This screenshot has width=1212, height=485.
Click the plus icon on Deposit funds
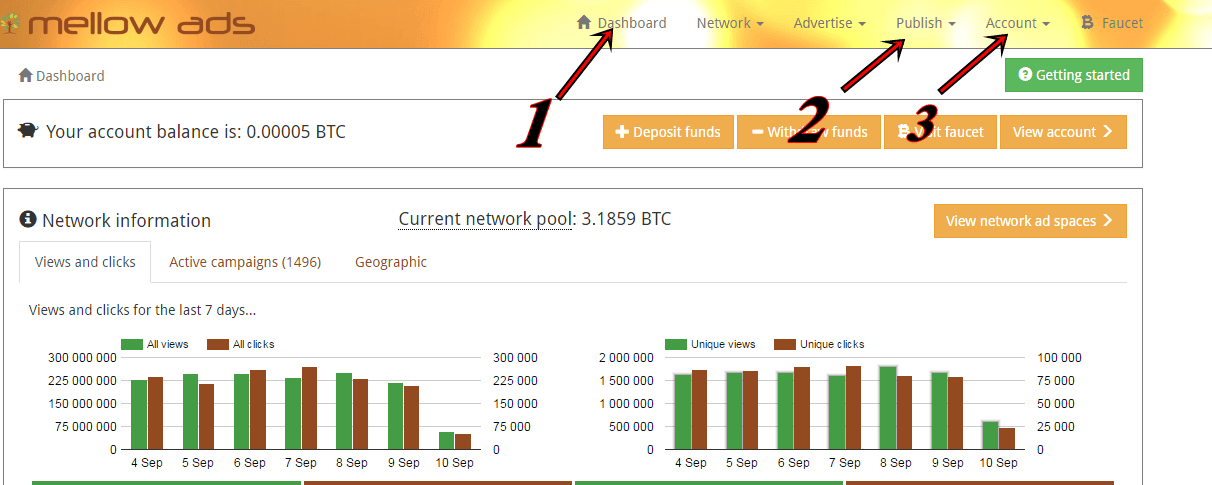[621, 132]
